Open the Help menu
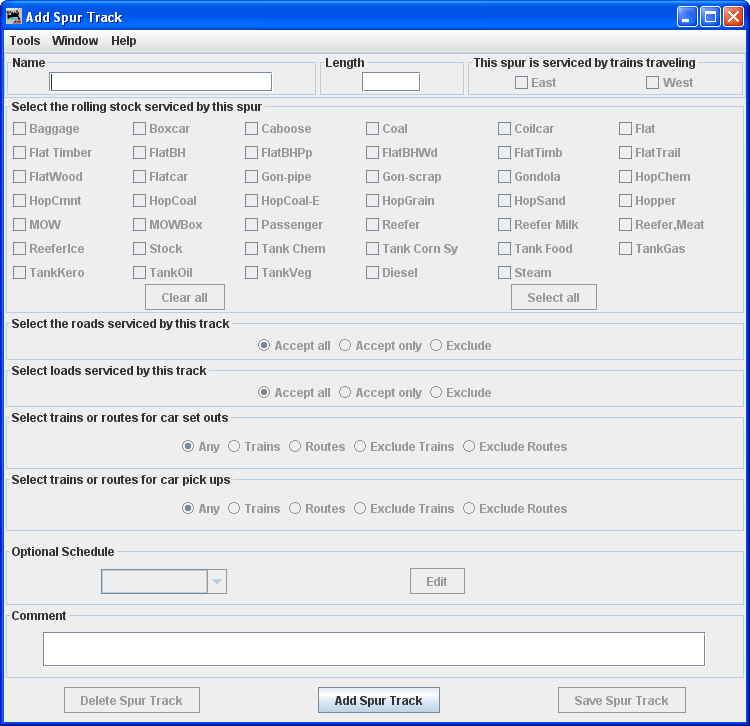Image resolution: width=750 pixels, height=726 pixels. point(124,41)
